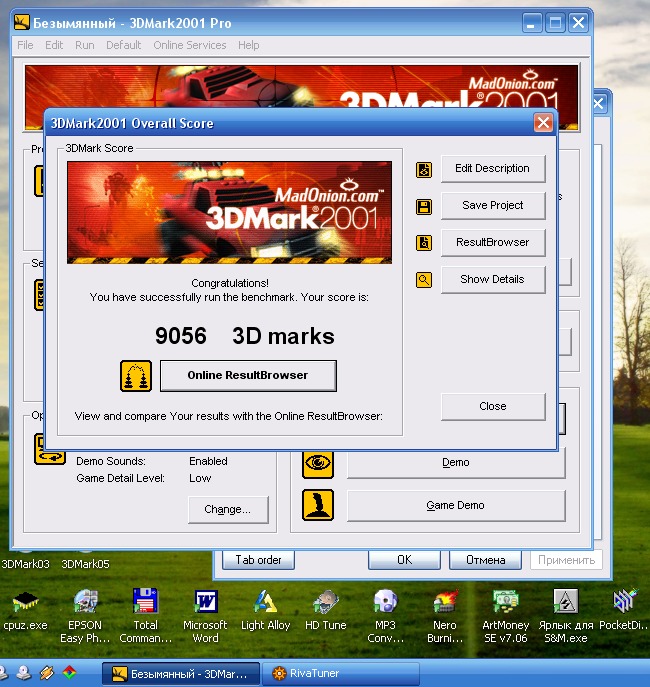650x687 pixels.
Task: Open ArtMoney SE v7.06 desktop shortcut
Action: [505, 601]
